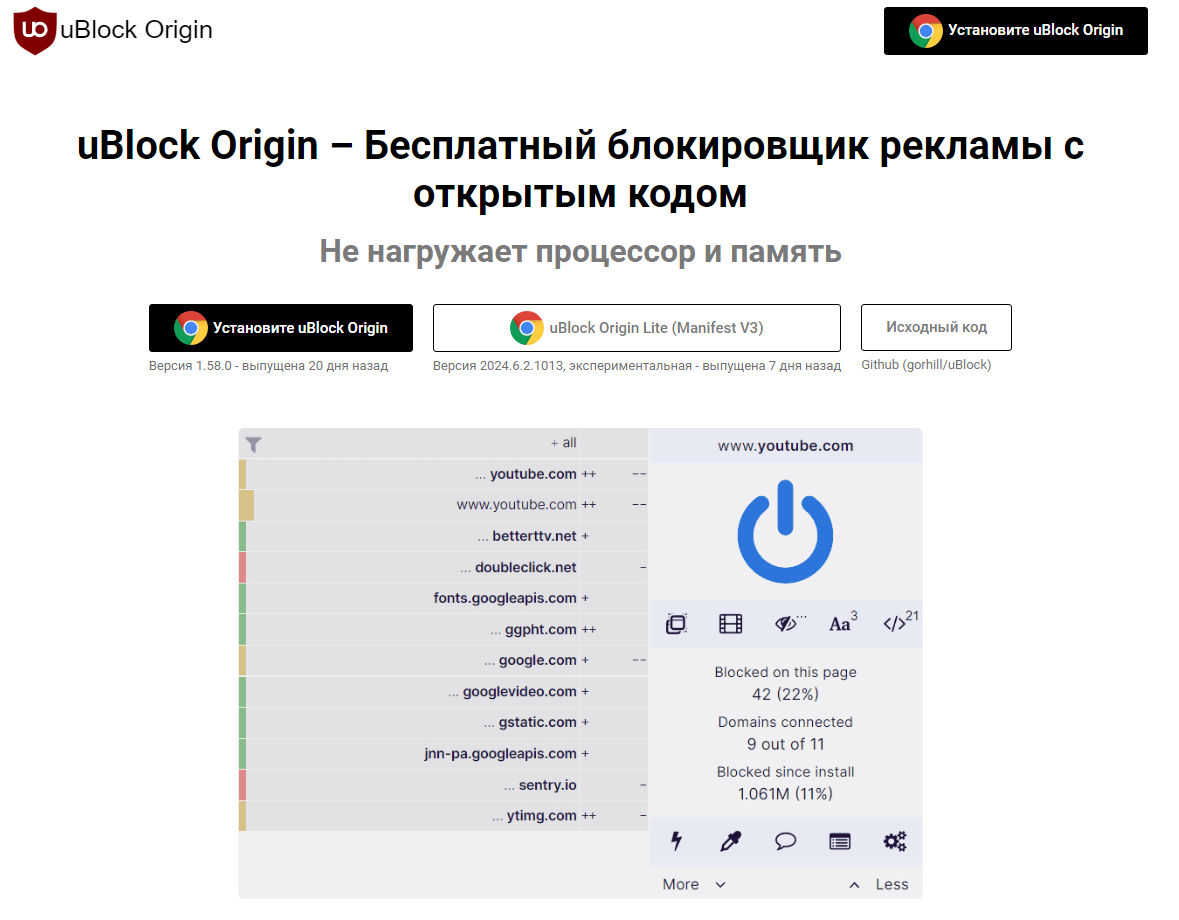Collapse with the Less option
The image size is (1179, 920).
(878, 884)
